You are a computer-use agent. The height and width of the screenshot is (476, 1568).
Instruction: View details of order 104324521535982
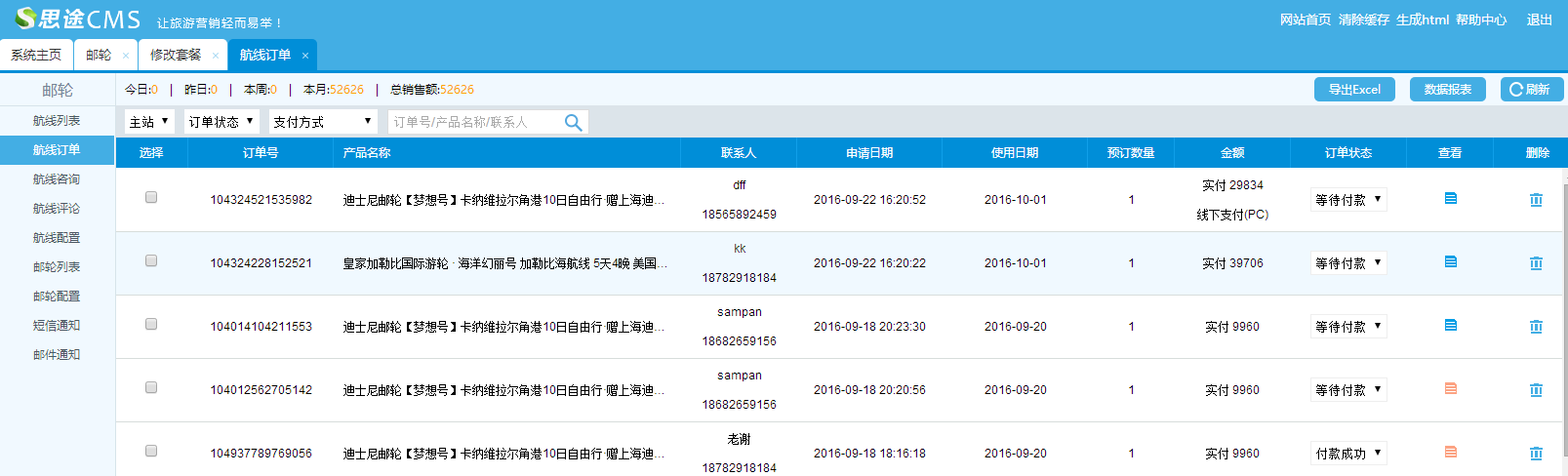(x=1450, y=199)
